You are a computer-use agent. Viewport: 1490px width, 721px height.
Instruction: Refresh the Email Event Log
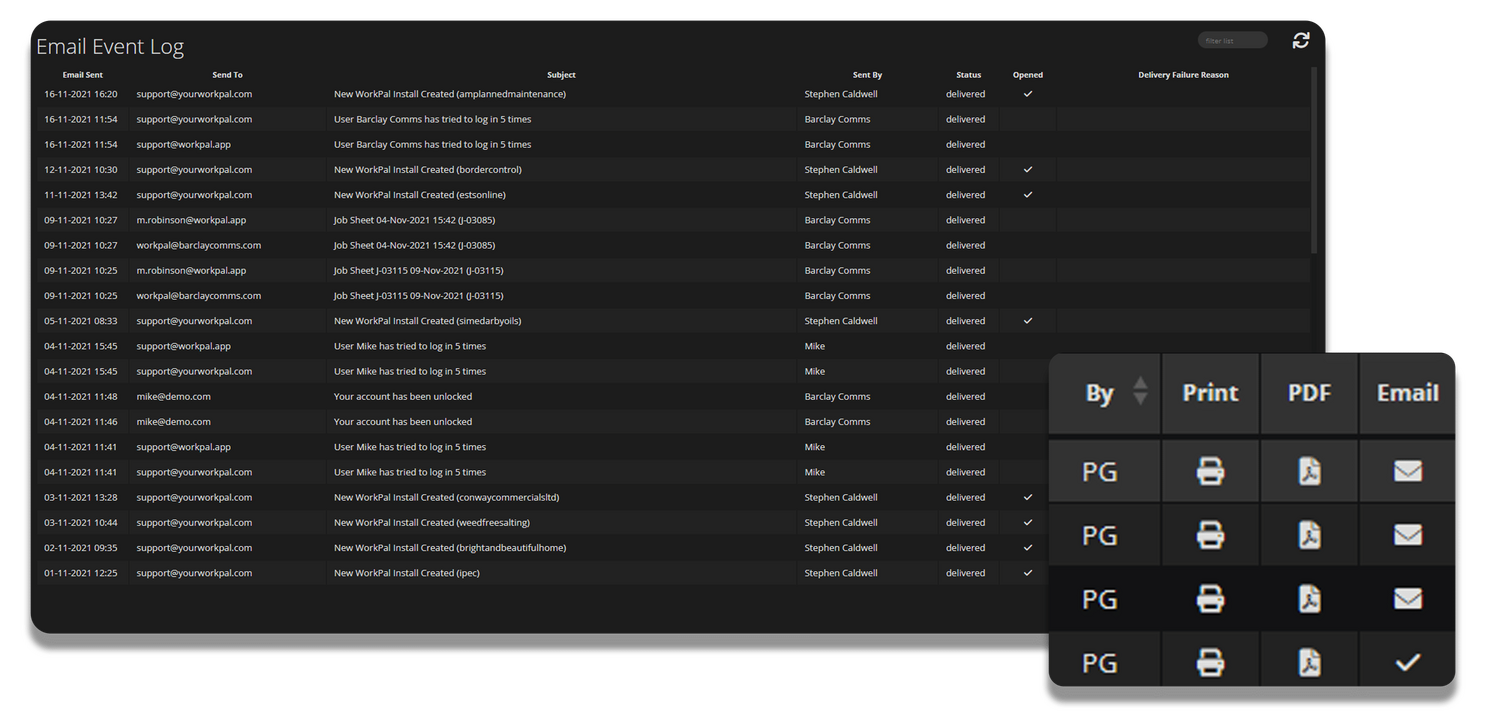(1300, 40)
